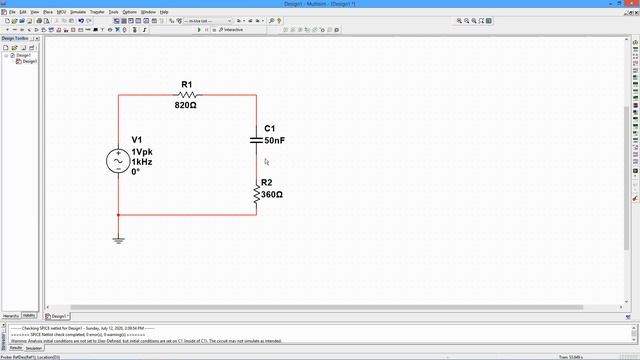Click the 1Vpk amplitude label
This screenshot has height=360, width=640.
[142, 152]
